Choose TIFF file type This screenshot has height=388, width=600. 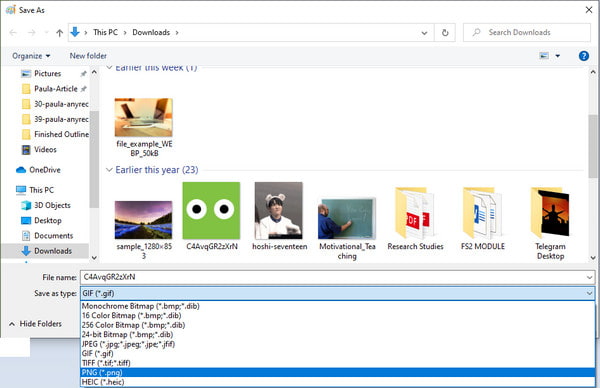point(338,363)
